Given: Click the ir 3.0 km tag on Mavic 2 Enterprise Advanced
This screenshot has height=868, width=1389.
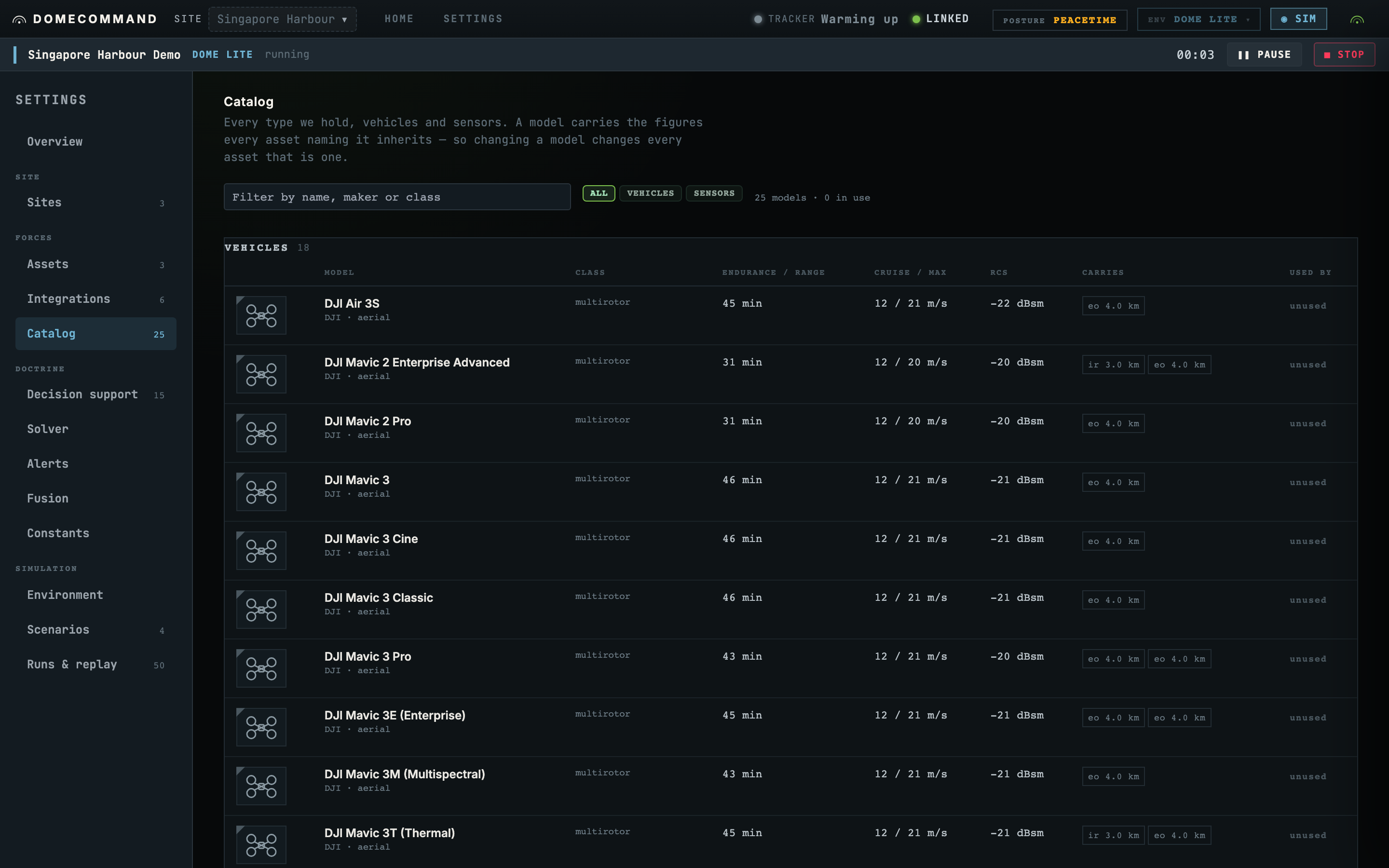Looking at the screenshot, I should coord(1114,365).
